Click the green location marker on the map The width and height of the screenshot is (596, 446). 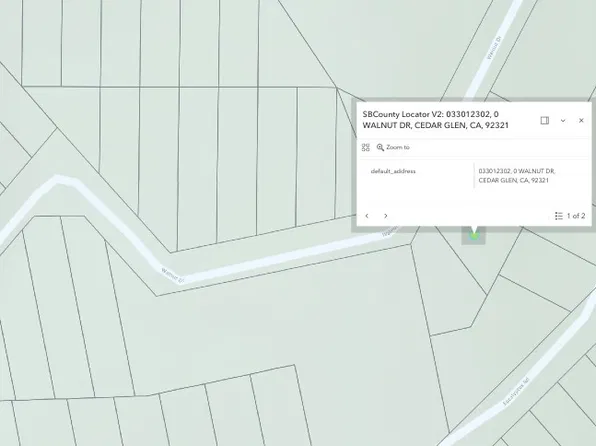point(474,236)
